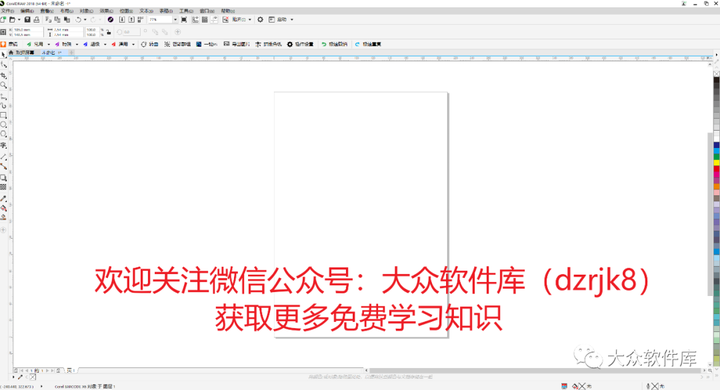The height and width of the screenshot is (390, 720).
Task: Click the Export icon in standard toolbar
Action: 131,19
